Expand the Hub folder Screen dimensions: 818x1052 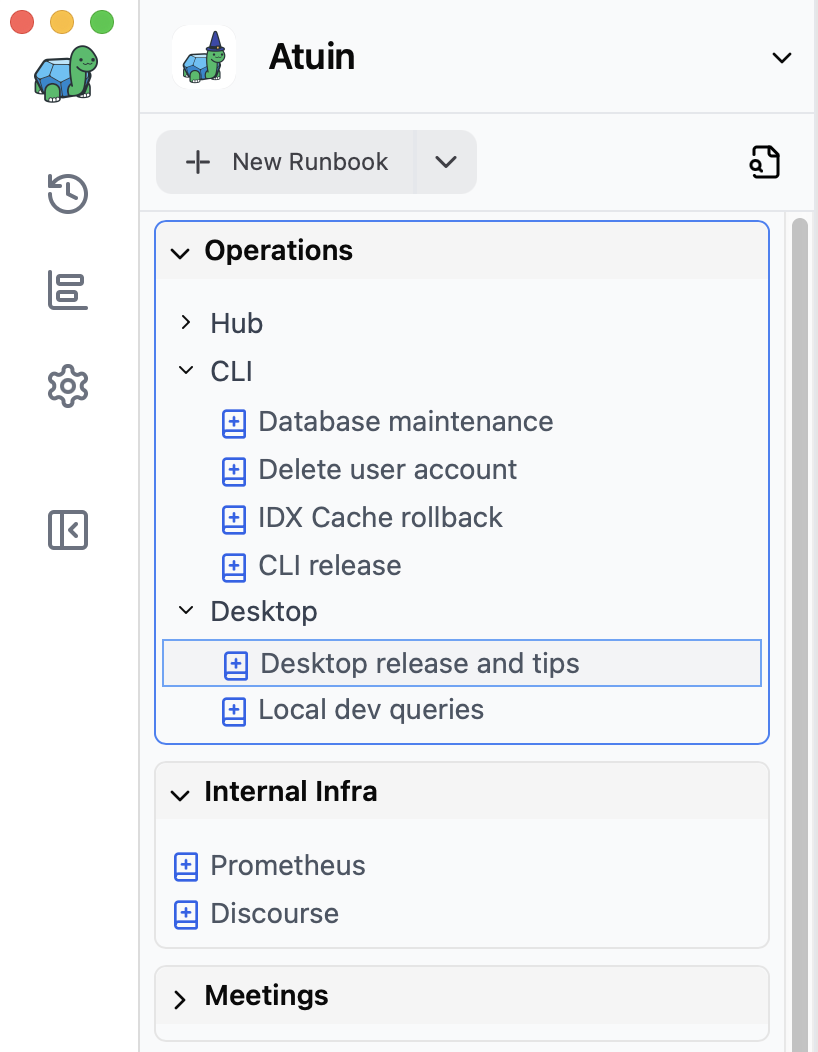coord(186,323)
